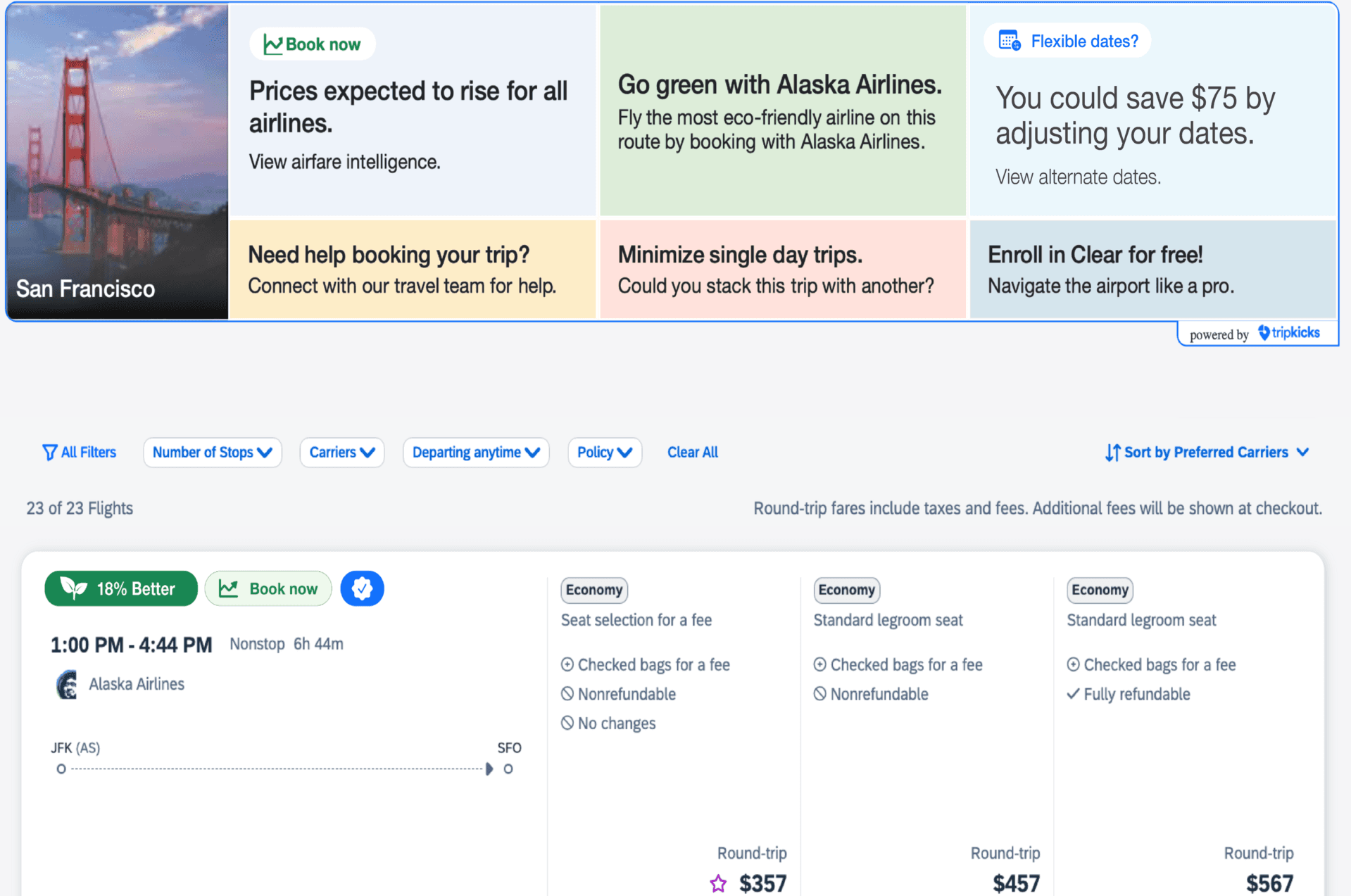Click the leaf icon on 18% Better badge

74,588
